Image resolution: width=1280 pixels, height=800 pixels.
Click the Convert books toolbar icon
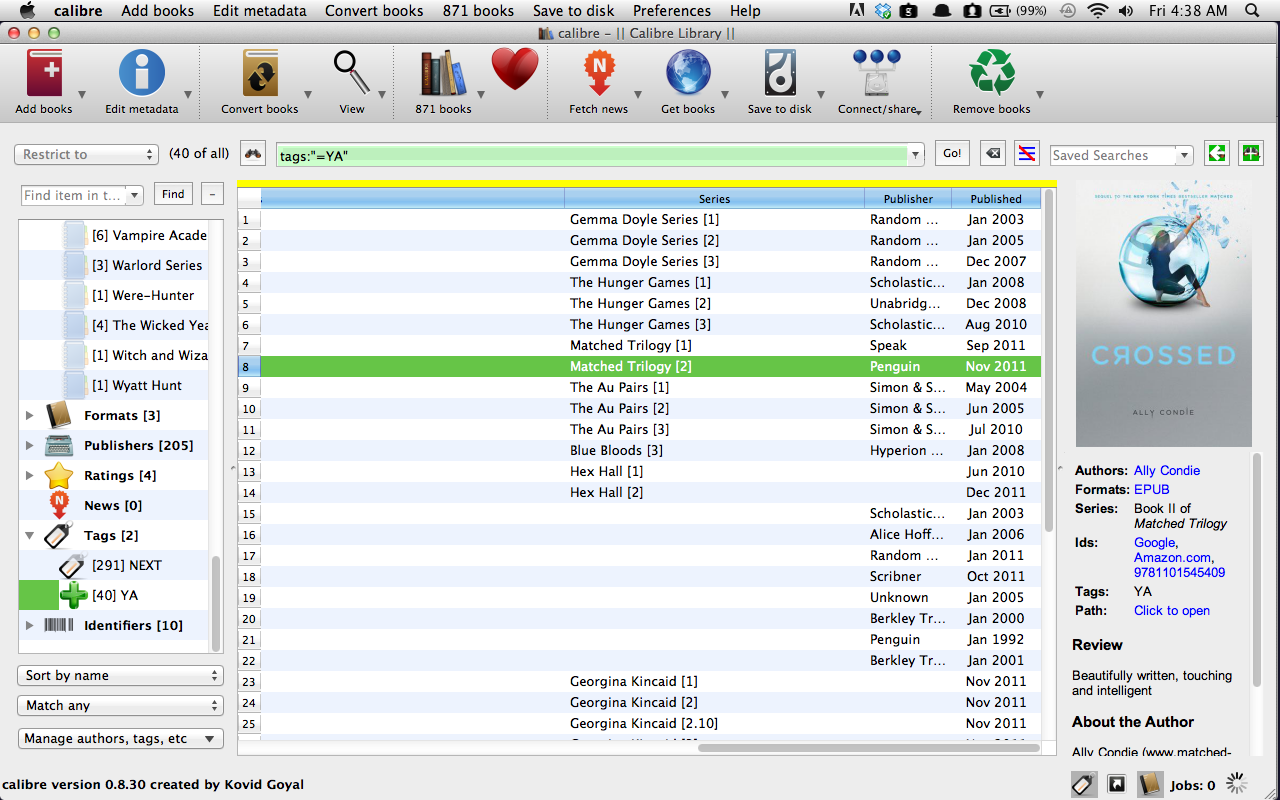click(260, 74)
